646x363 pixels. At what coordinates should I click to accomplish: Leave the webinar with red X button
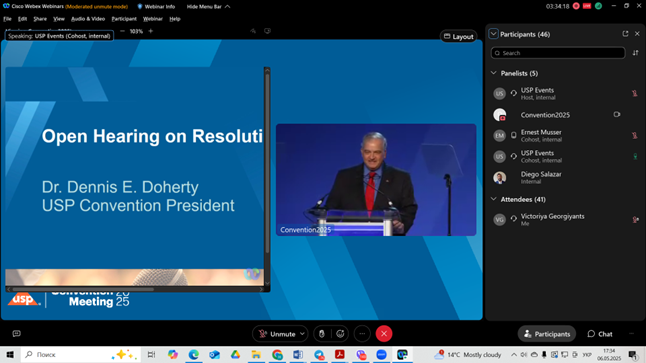384,334
